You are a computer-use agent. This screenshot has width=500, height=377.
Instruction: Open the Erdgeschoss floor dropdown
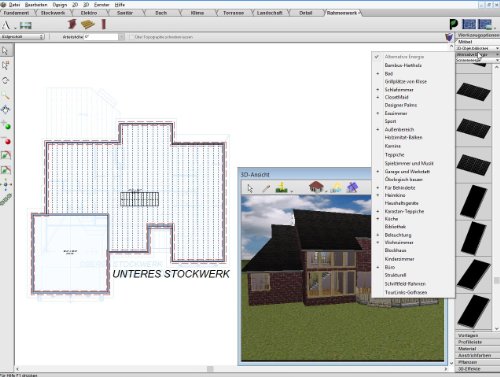(22, 37)
